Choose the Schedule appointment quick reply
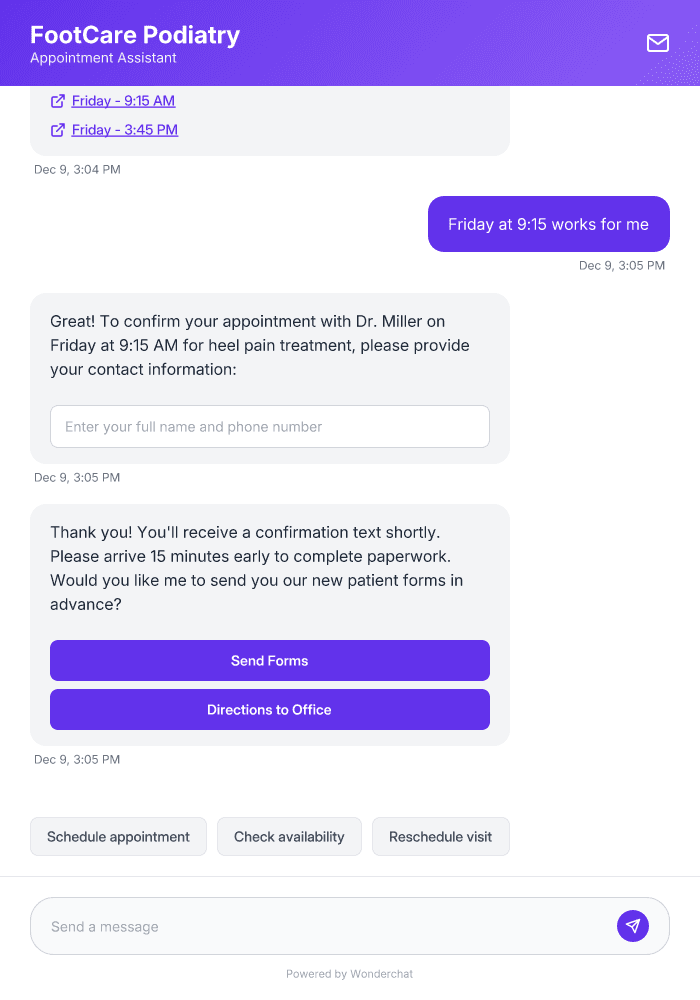The height and width of the screenshot is (1000, 700). point(118,836)
